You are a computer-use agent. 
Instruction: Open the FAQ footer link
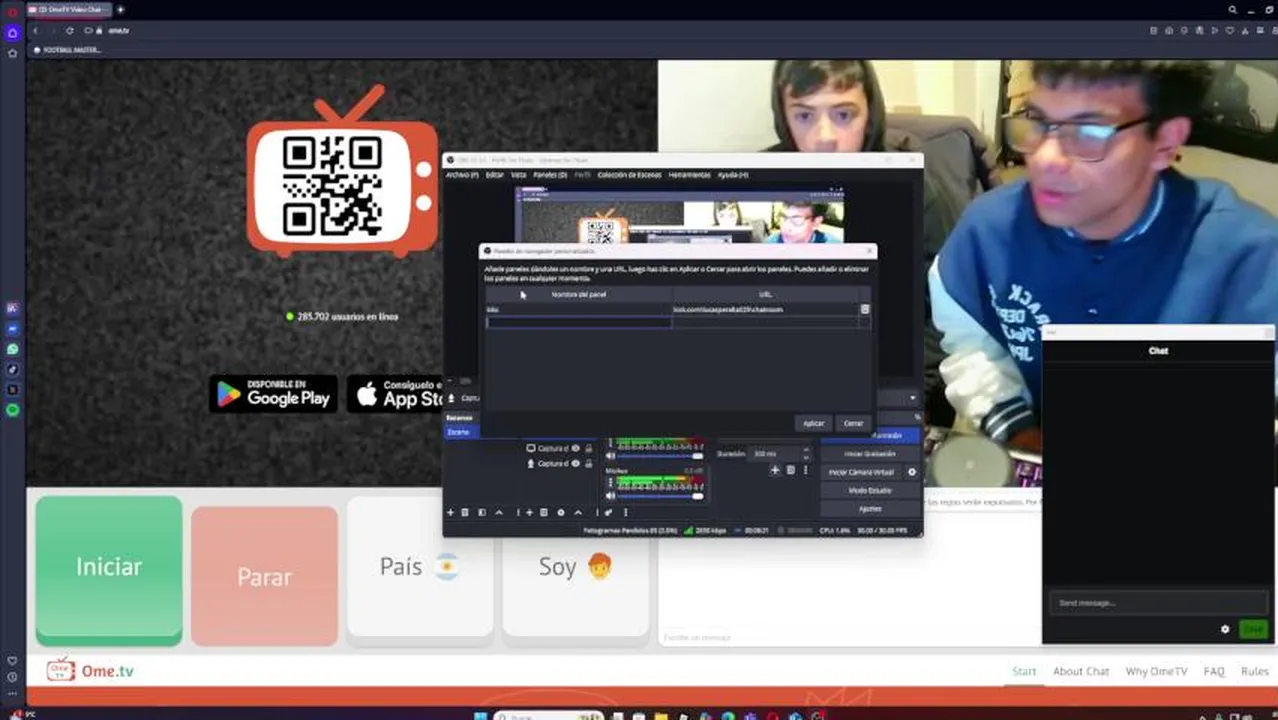point(1214,671)
